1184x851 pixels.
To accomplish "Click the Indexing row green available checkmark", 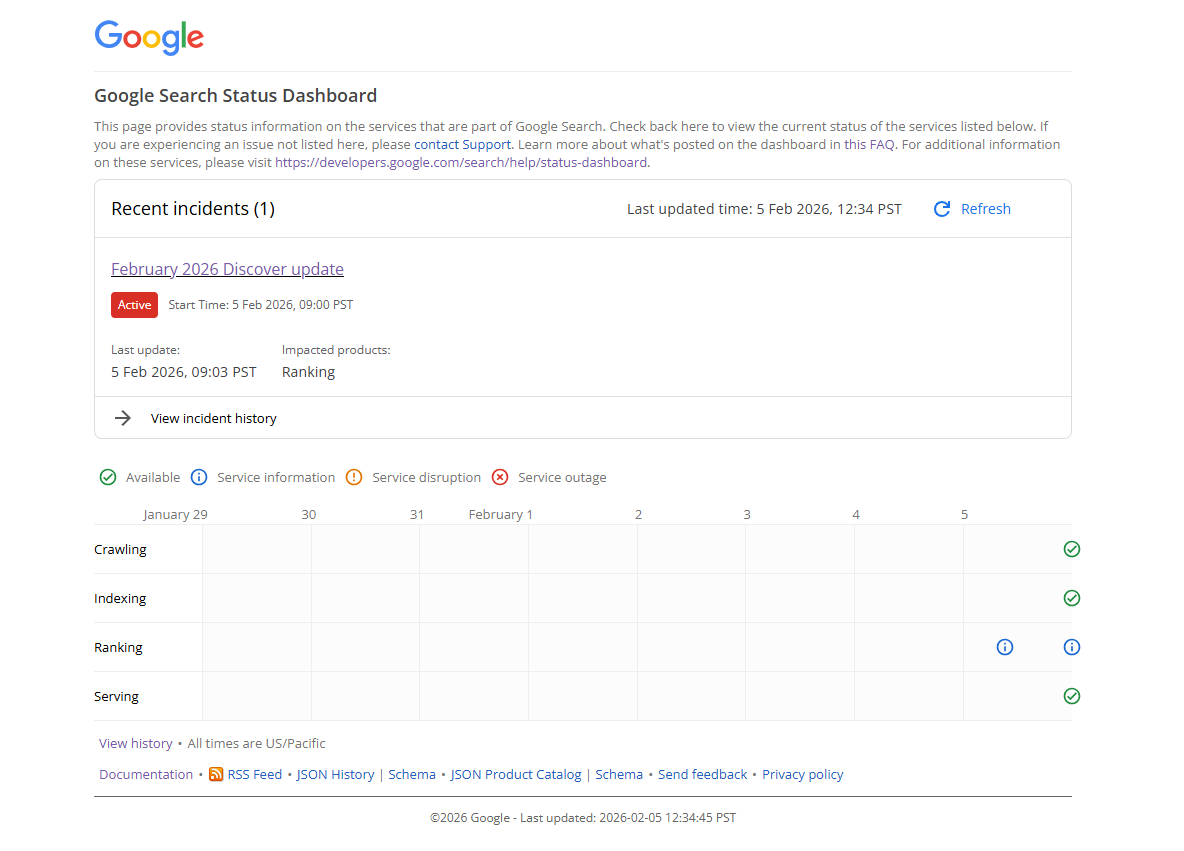I will [x=1072, y=598].
